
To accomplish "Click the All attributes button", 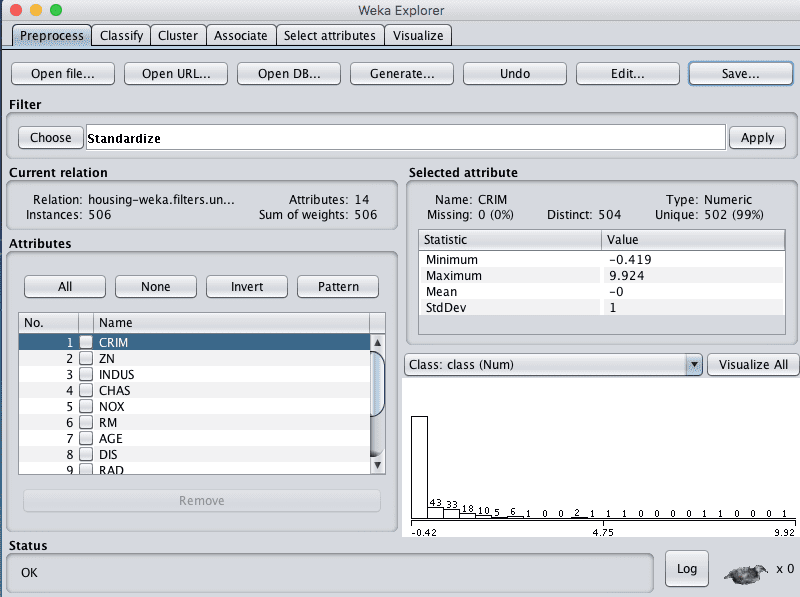I will 65,287.
